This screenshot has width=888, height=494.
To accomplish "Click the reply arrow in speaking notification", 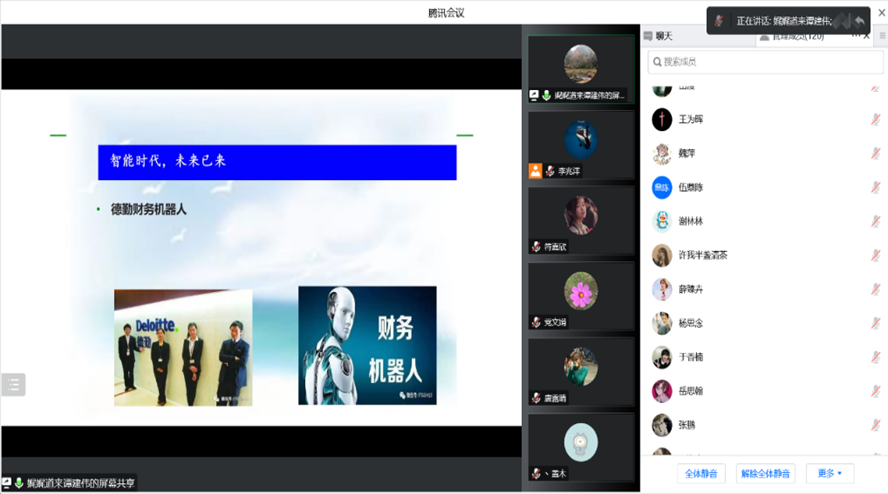I will [859, 21].
